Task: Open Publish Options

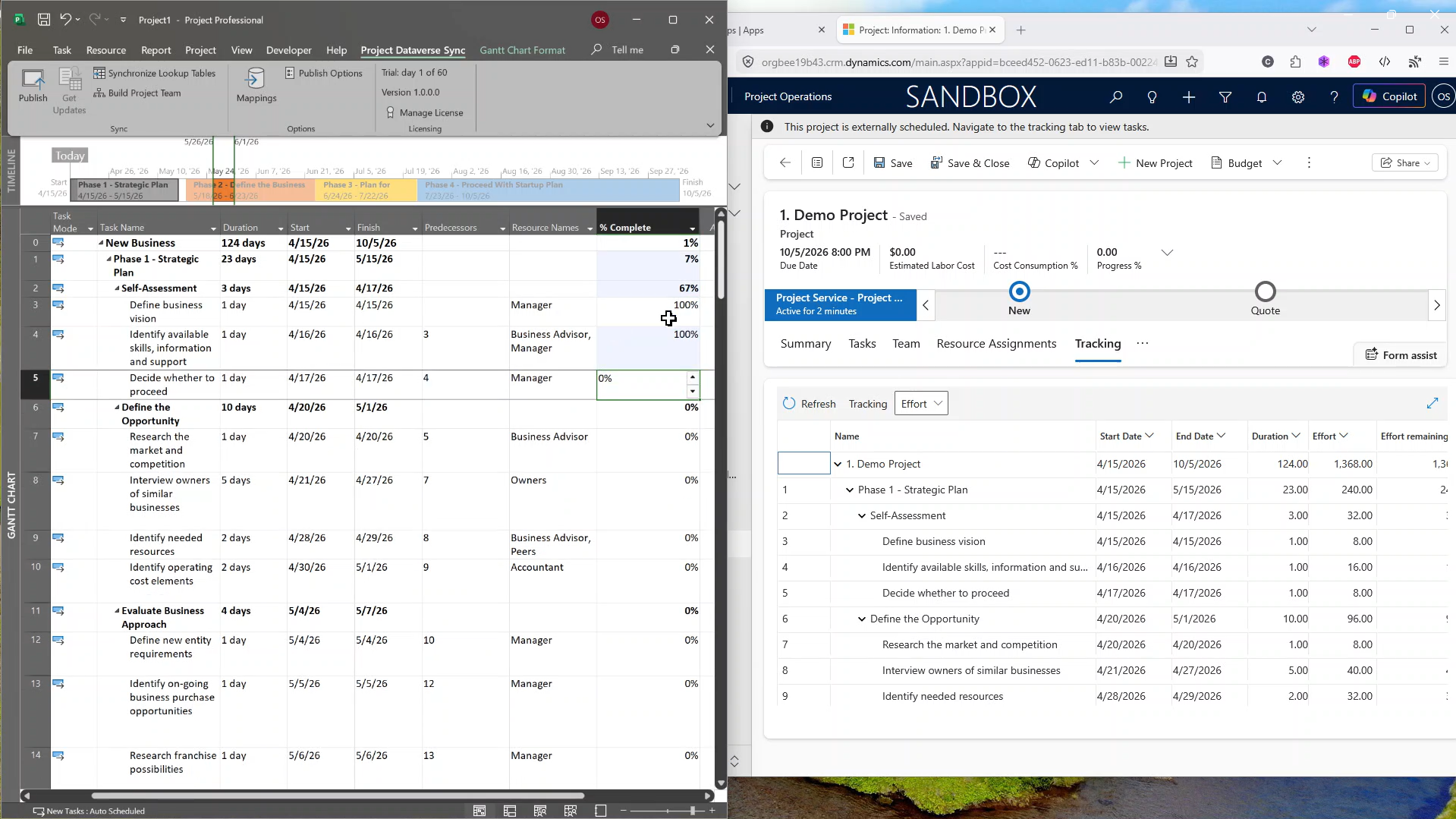Action: pyautogui.click(x=324, y=73)
